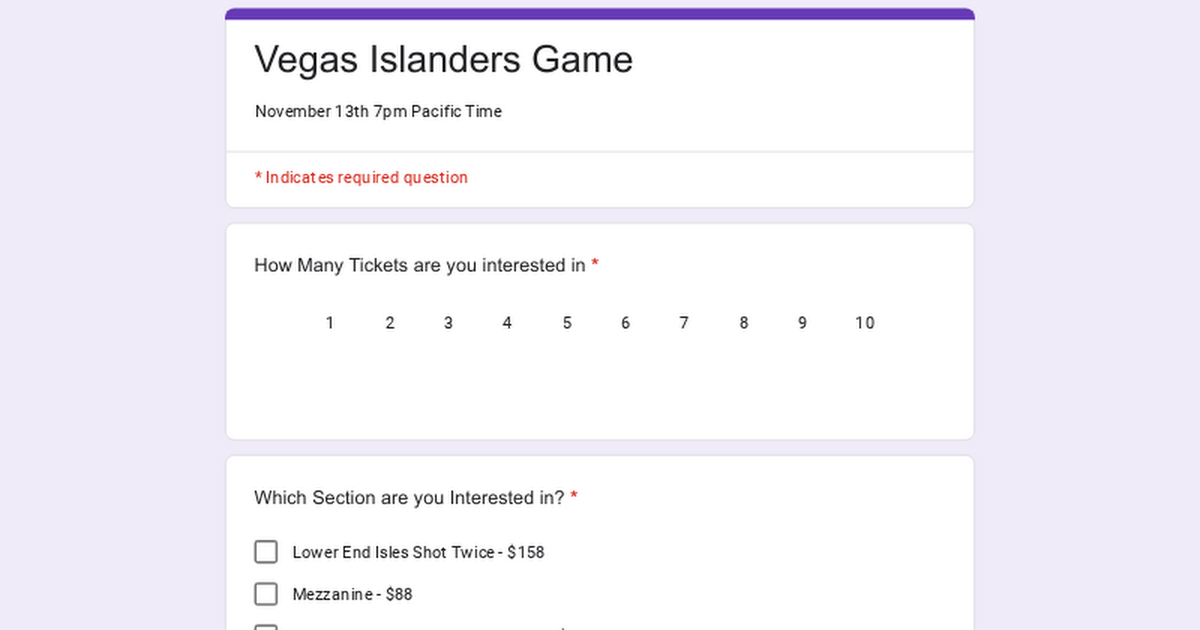Viewport: 1200px width, 630px height.
Task: Select 7 on the ticket scale
Action: click(684, 323)
